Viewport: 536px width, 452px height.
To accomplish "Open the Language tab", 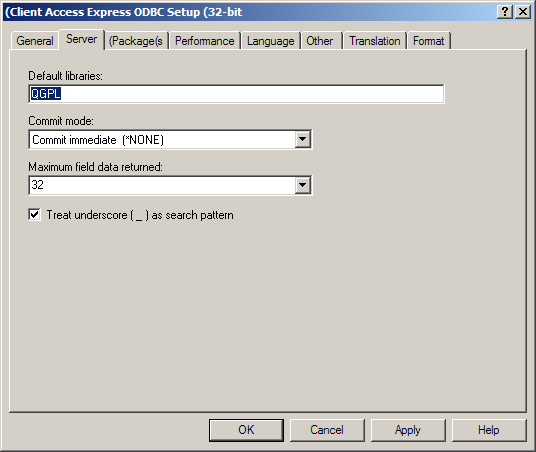I will [271, 41].
